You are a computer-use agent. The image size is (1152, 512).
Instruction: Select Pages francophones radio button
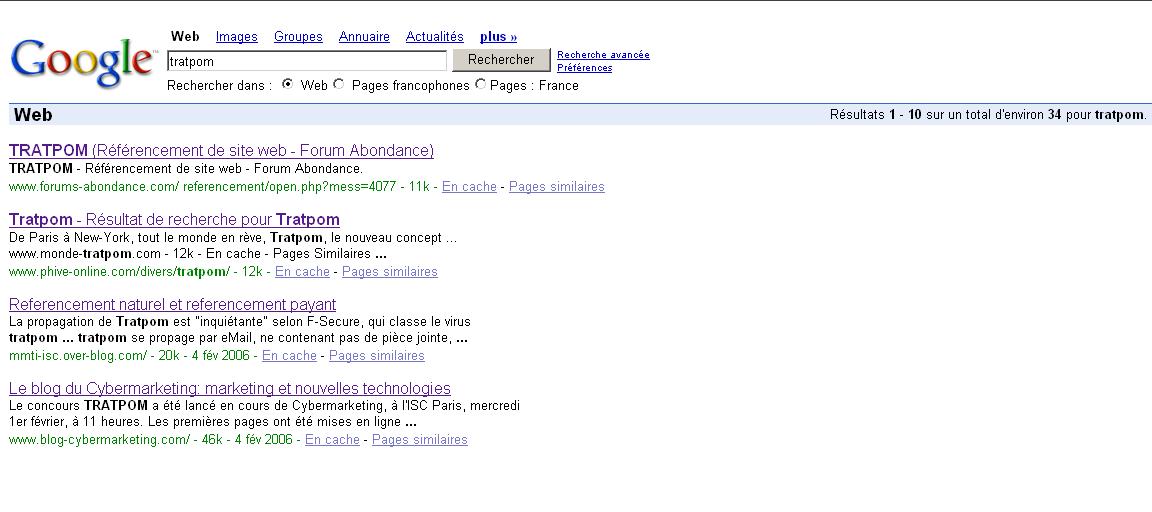pyautogui.click(x=339, y=84)
